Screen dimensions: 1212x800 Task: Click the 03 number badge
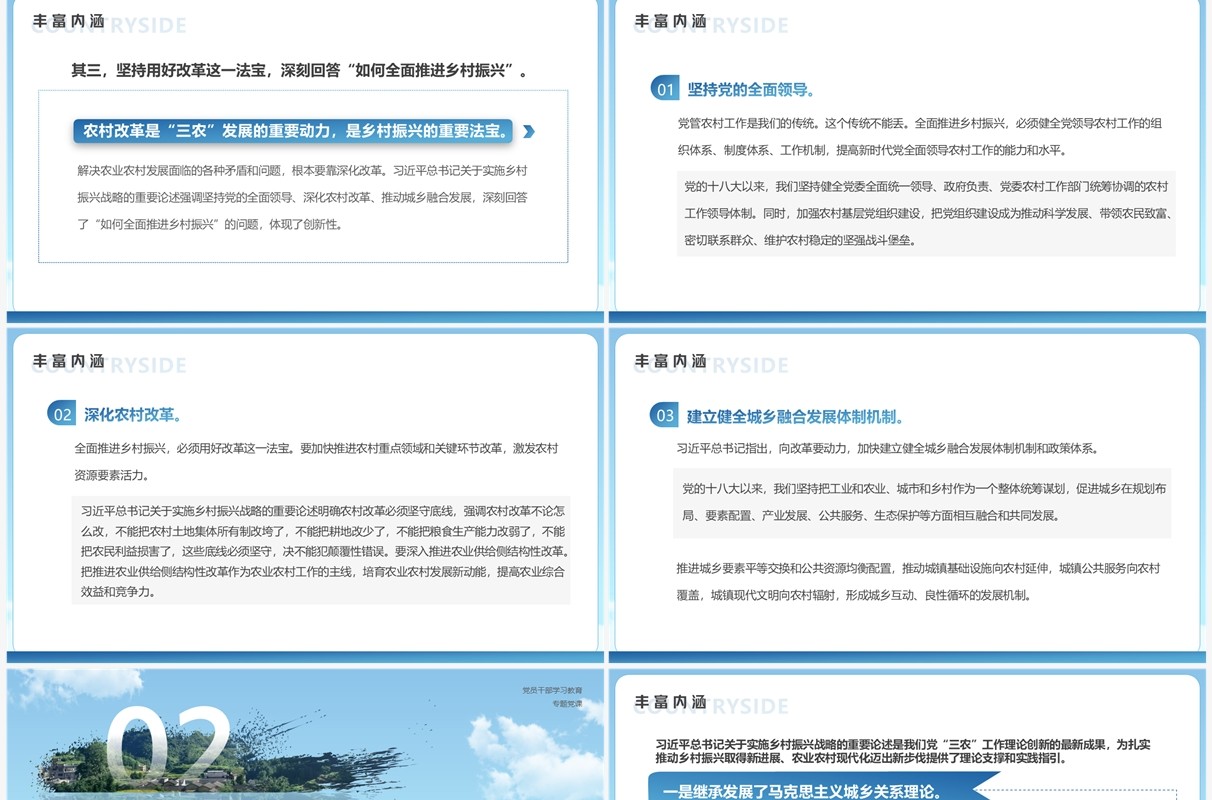(x=664, y=415)
